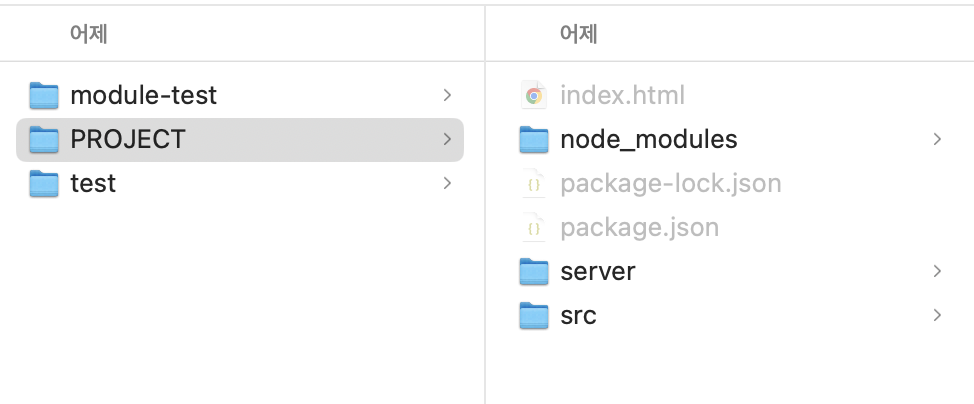974x404 pixels.
Task: Select the package.json file name
Action: point(640,228)
